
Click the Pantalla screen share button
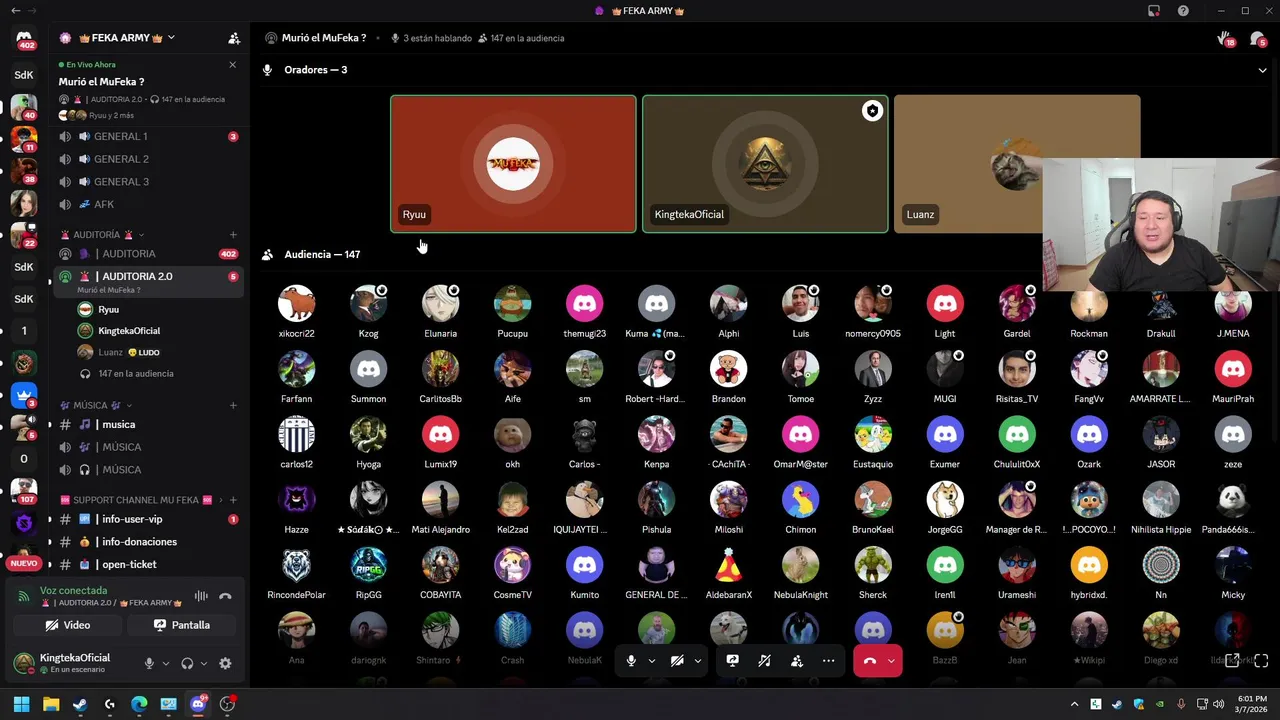[x=181, y=625]
